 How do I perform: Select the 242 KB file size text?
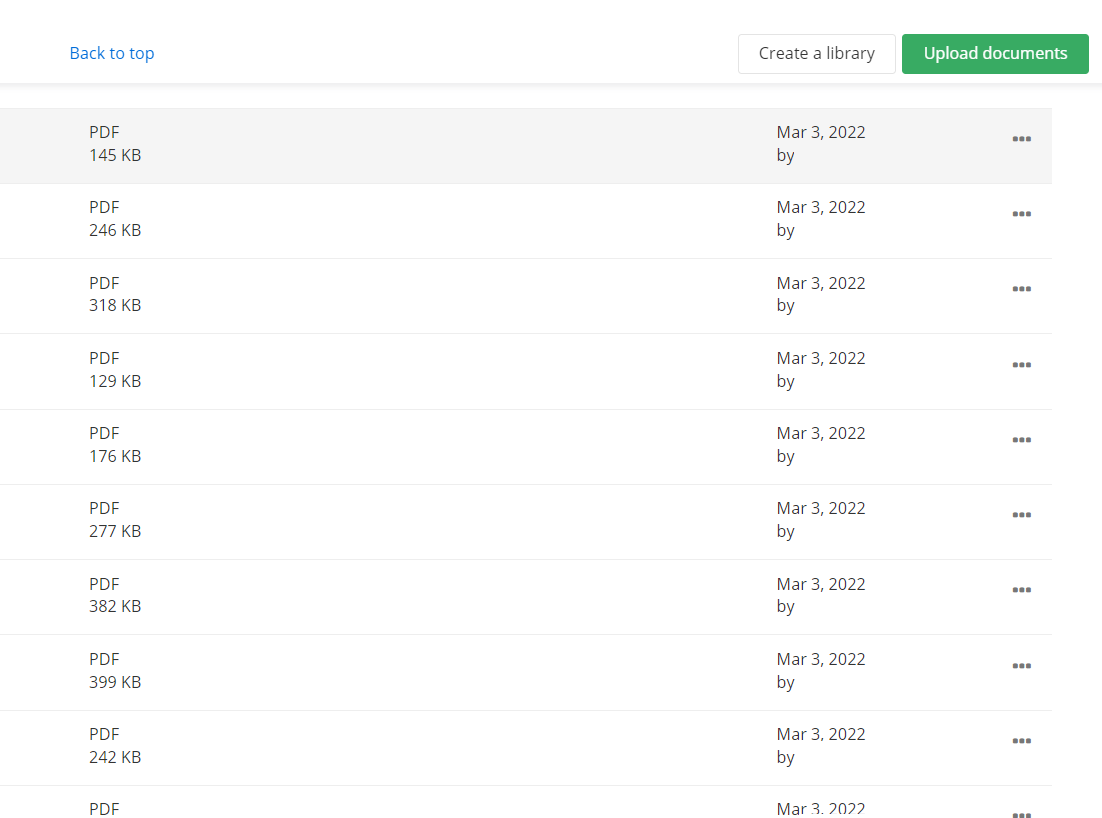click(x=115, y=758)
